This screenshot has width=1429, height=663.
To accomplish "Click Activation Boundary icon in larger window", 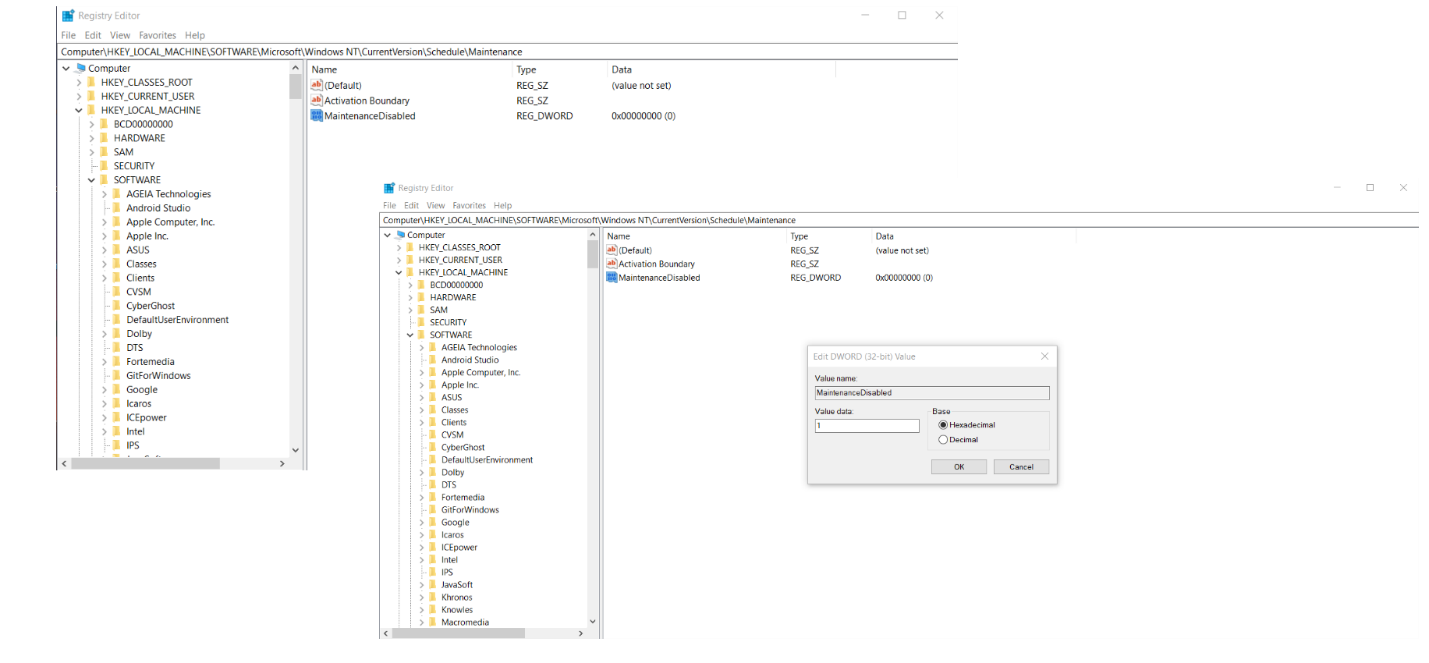I will click(x=612, y=264).
